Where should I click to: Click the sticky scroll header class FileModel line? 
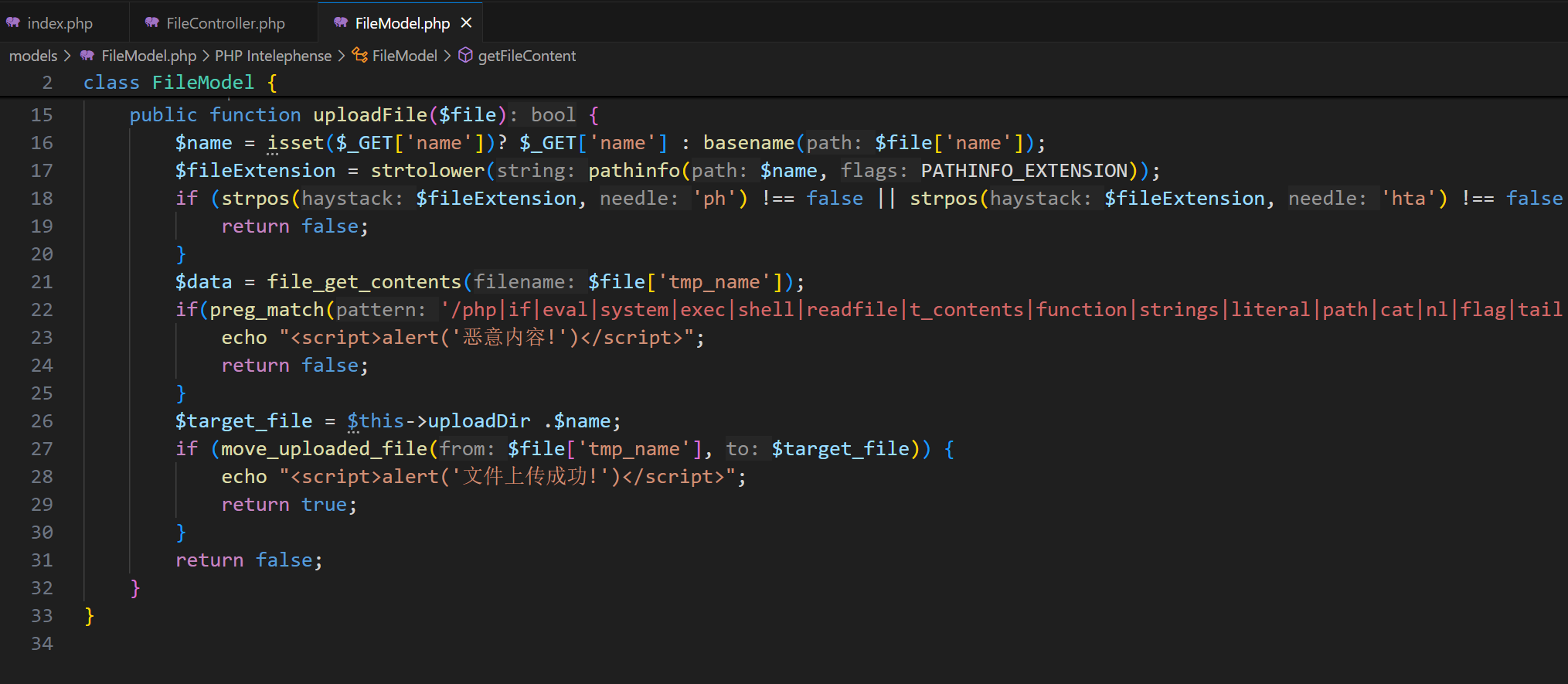[179, 83]
